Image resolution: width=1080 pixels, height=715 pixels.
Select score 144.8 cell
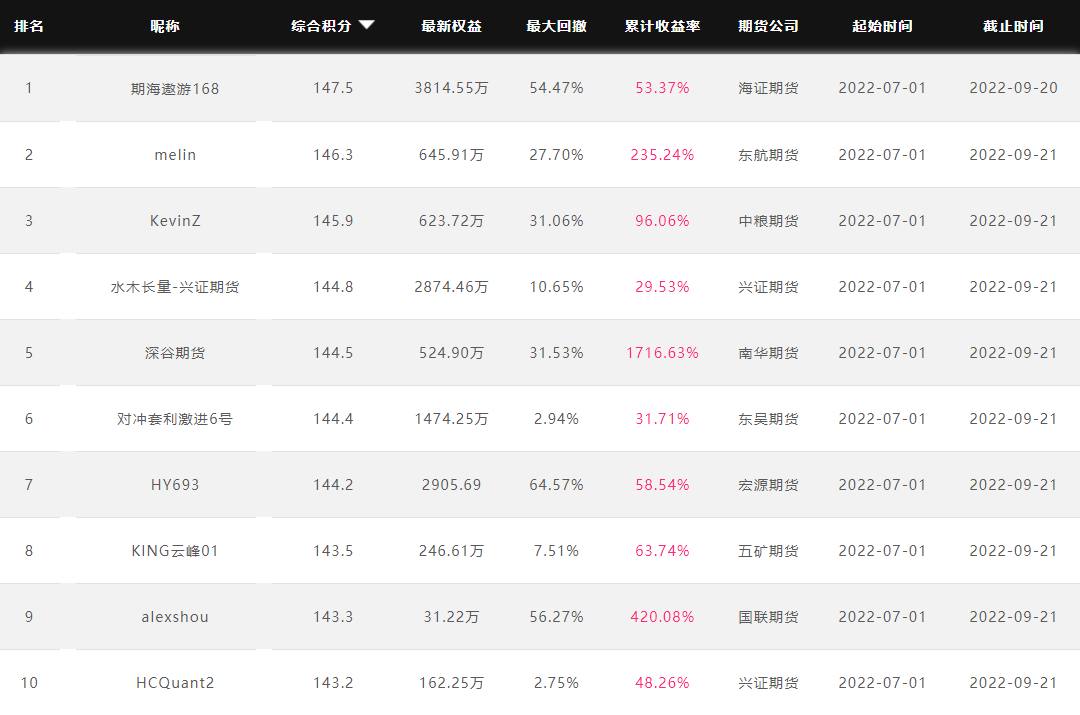pos(333,287)
